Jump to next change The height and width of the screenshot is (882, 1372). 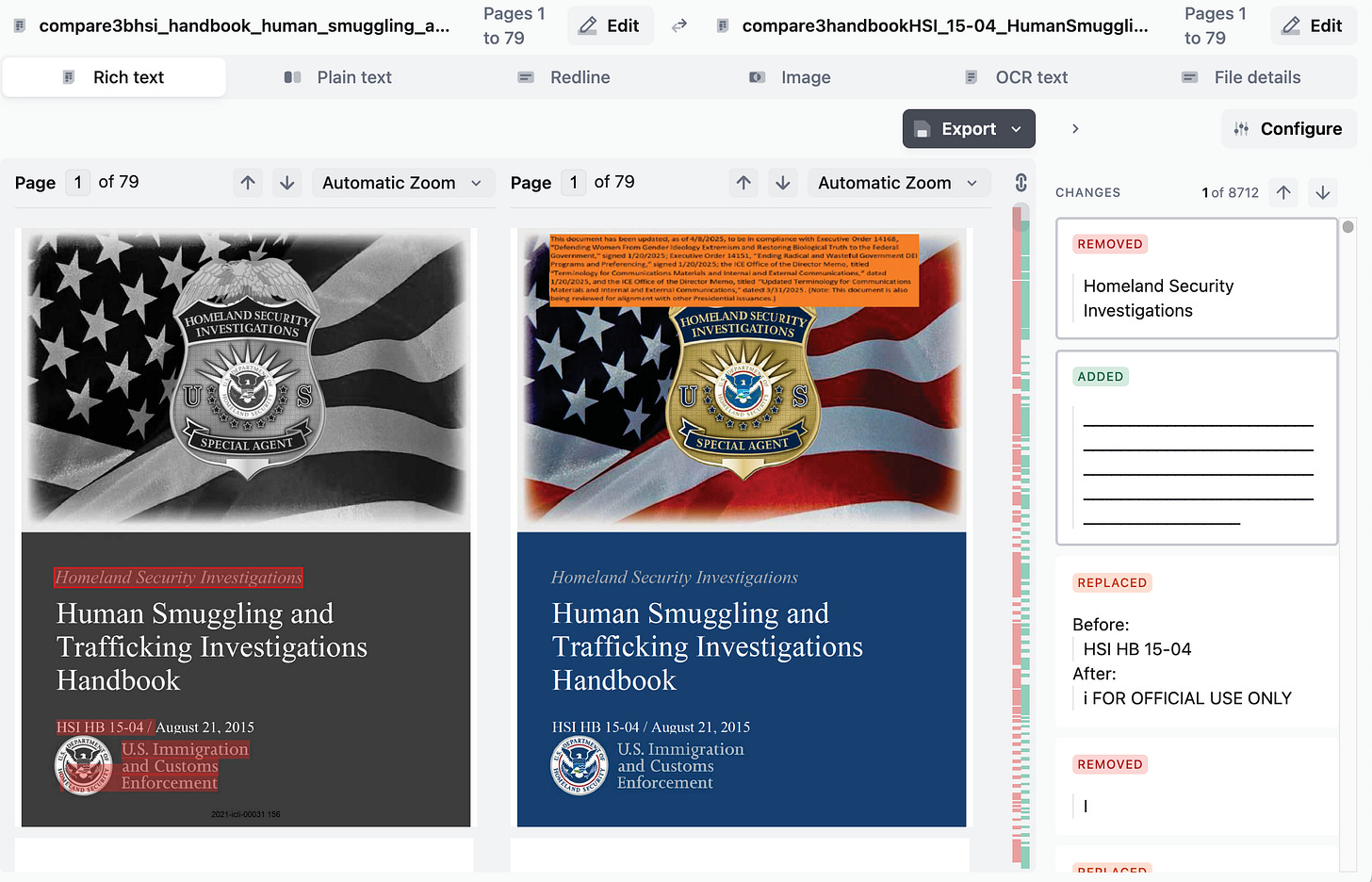coord(1323,192)
